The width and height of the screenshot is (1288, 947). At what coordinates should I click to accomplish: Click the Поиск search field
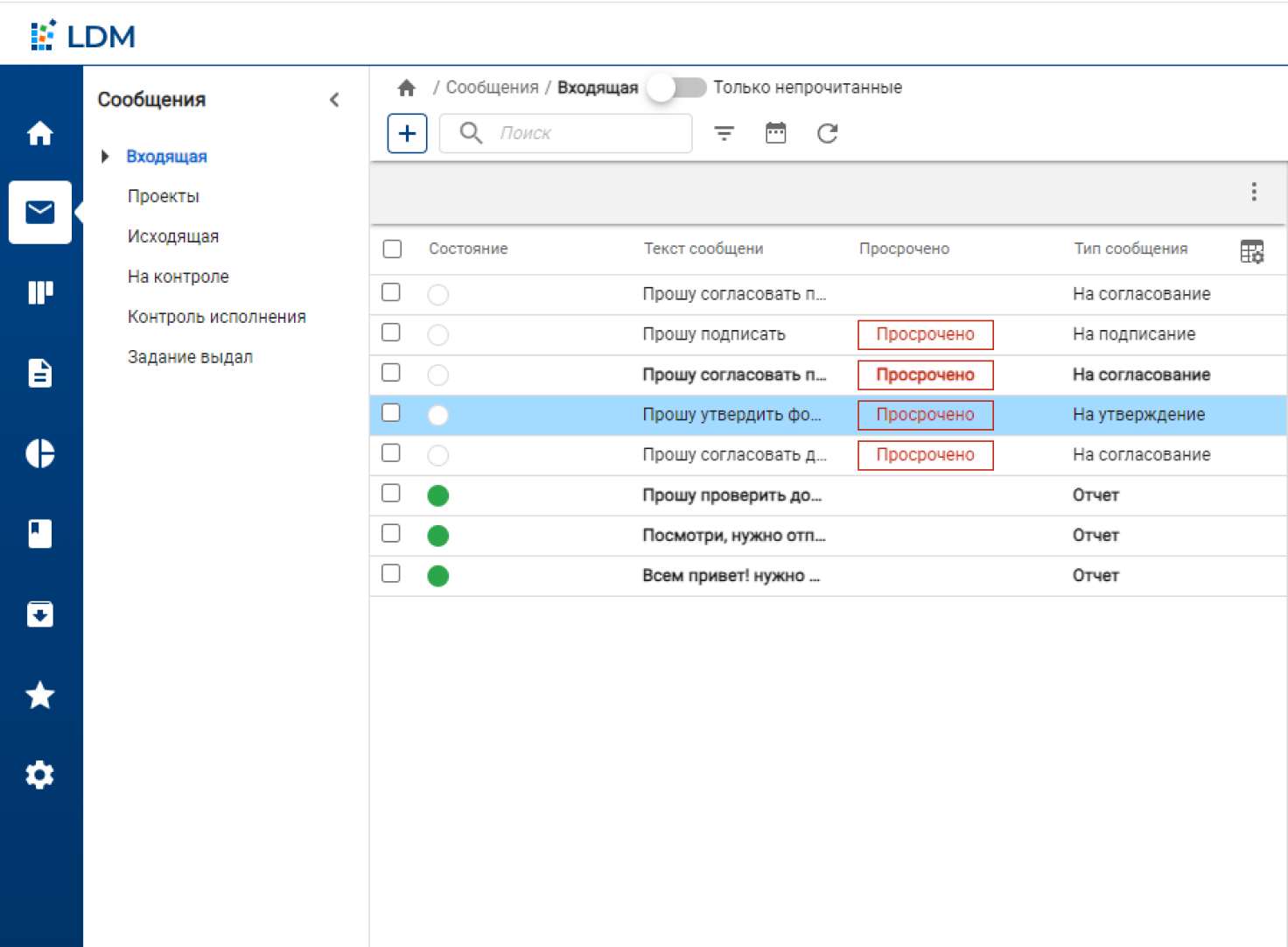point(566,133)
